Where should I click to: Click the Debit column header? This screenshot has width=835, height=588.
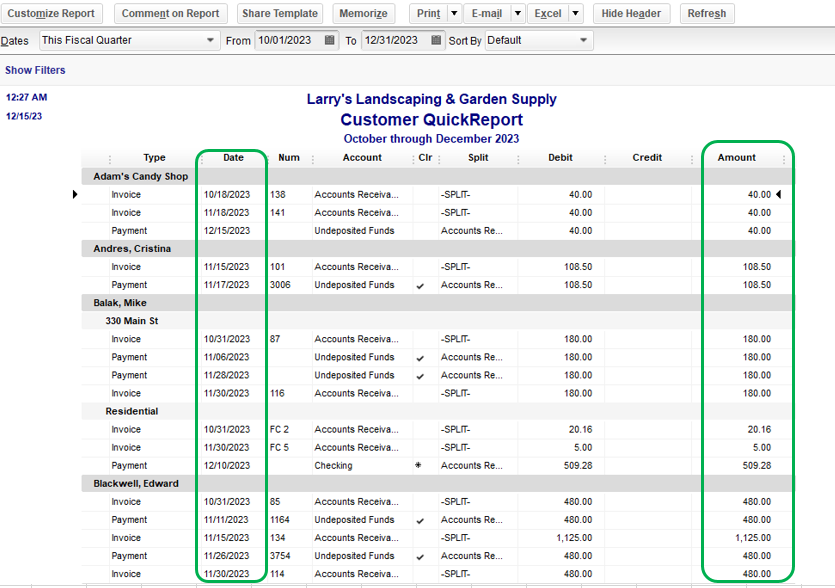pos(560,158)
